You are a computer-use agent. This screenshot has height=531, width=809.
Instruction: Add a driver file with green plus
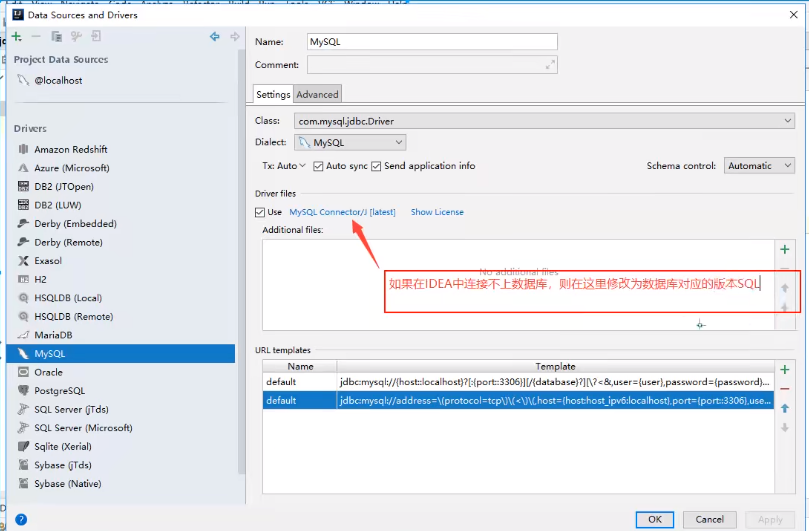tap(785, 250)
